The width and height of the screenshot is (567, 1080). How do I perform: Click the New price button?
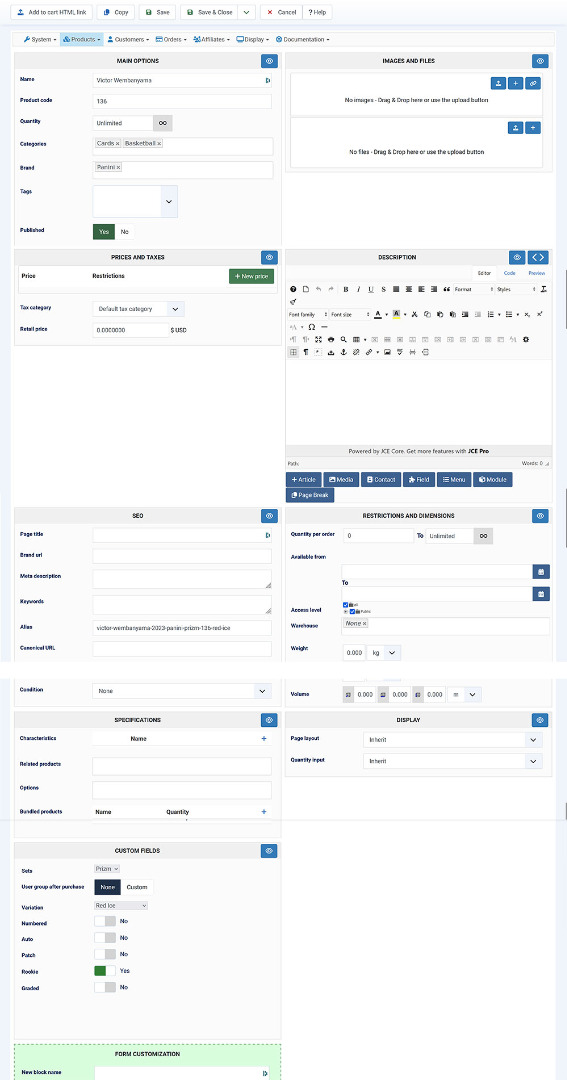(x=251, y=276)
